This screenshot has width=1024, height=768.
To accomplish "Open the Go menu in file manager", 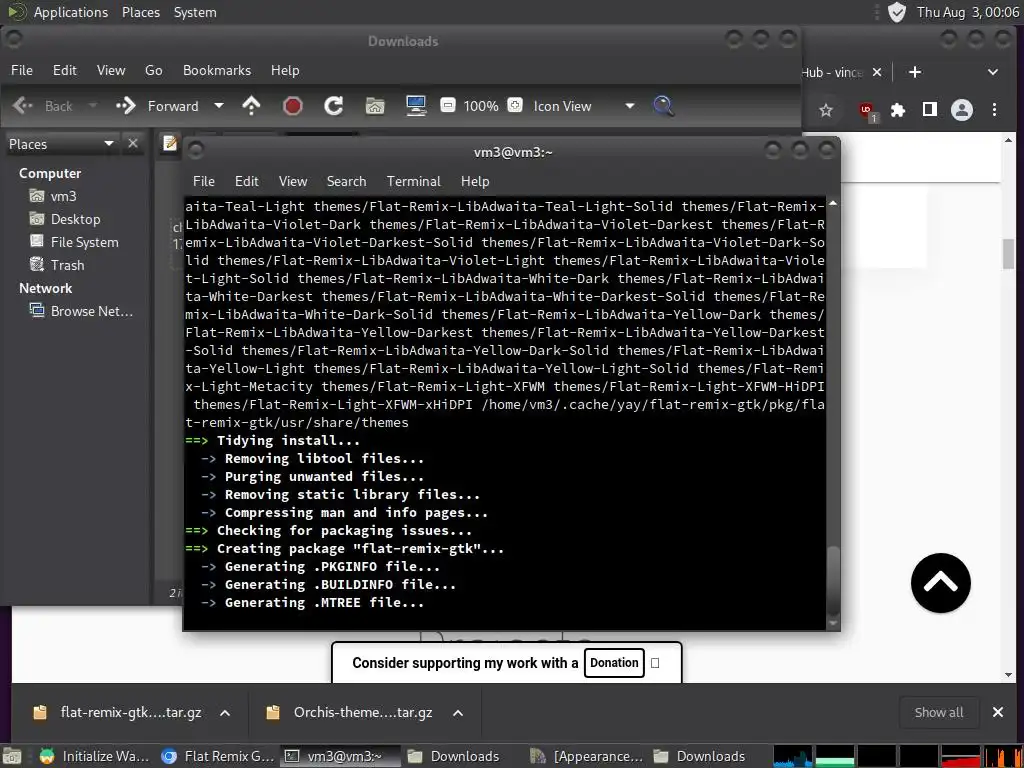I will pos(153,70).
